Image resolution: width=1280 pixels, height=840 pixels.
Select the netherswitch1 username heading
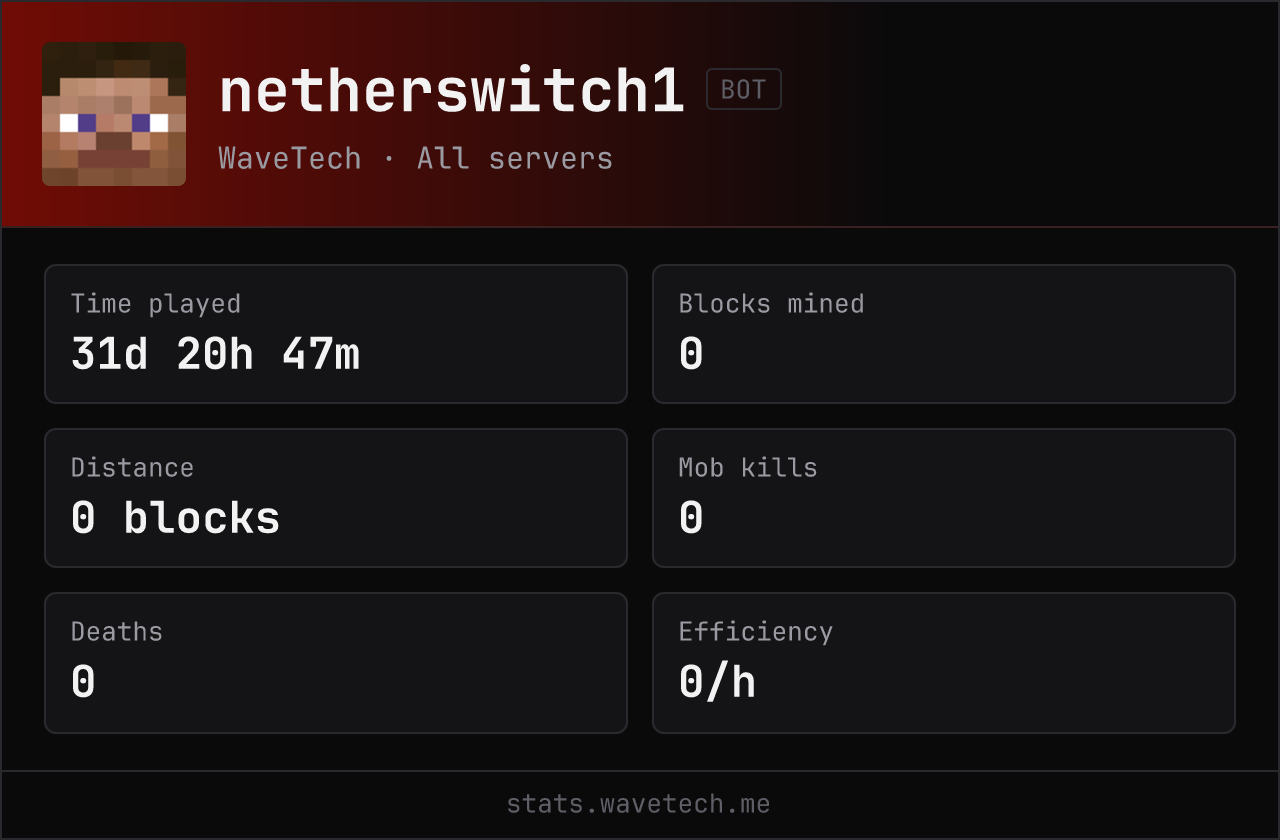[x=452, y=91]
